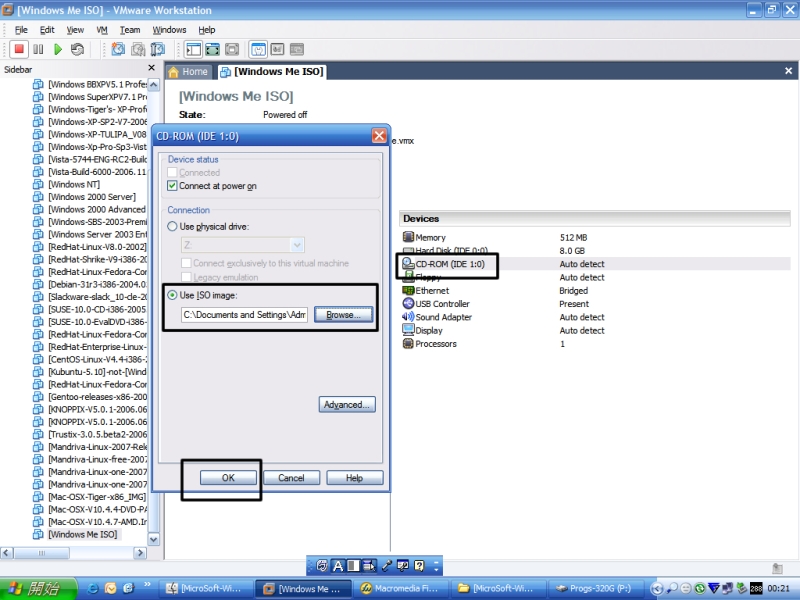Open the VM menu
Viewport: 800px width, 600px height.
coord(102,30)
